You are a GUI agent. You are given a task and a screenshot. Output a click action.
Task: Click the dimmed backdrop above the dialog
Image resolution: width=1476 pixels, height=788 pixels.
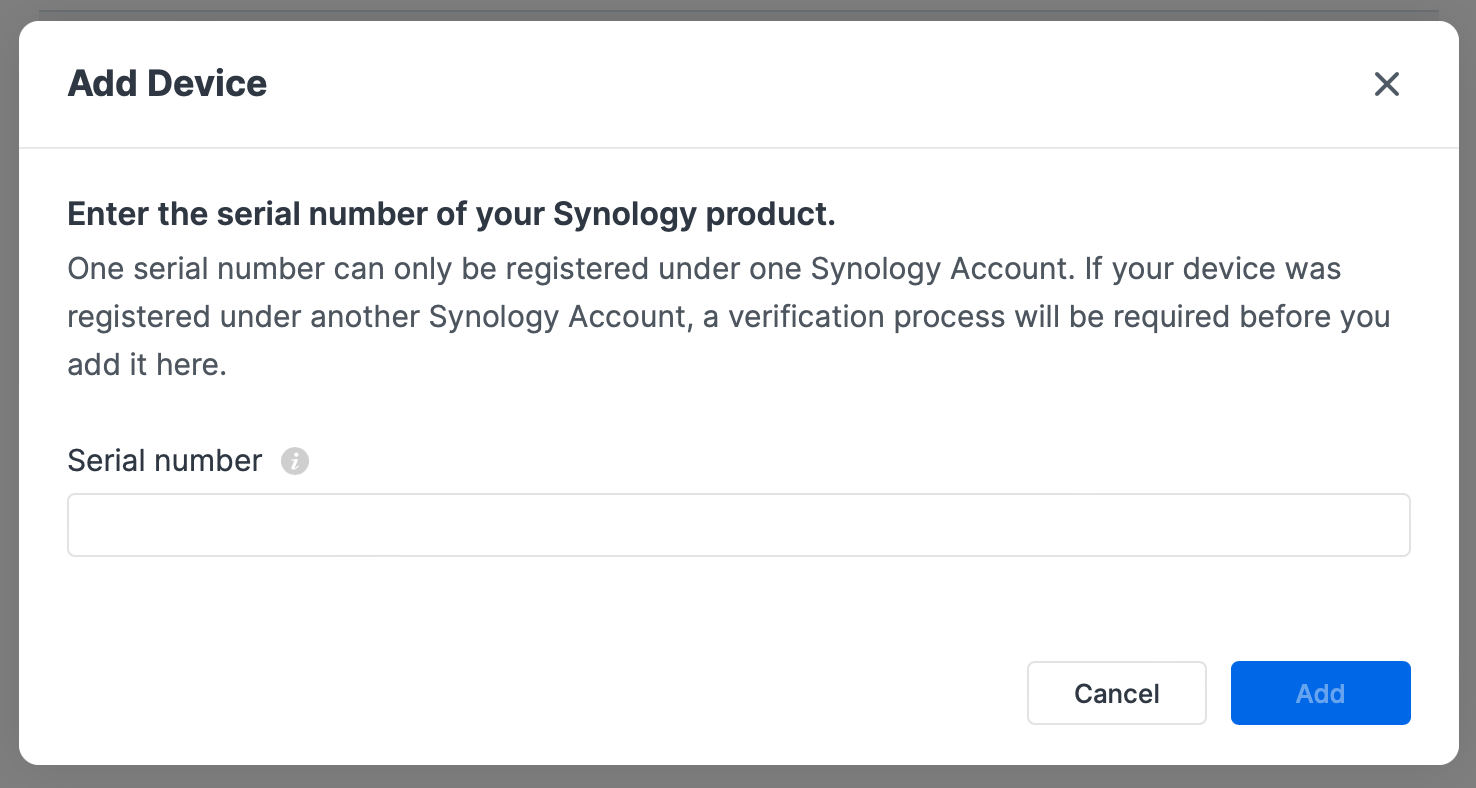coord(738,9)
